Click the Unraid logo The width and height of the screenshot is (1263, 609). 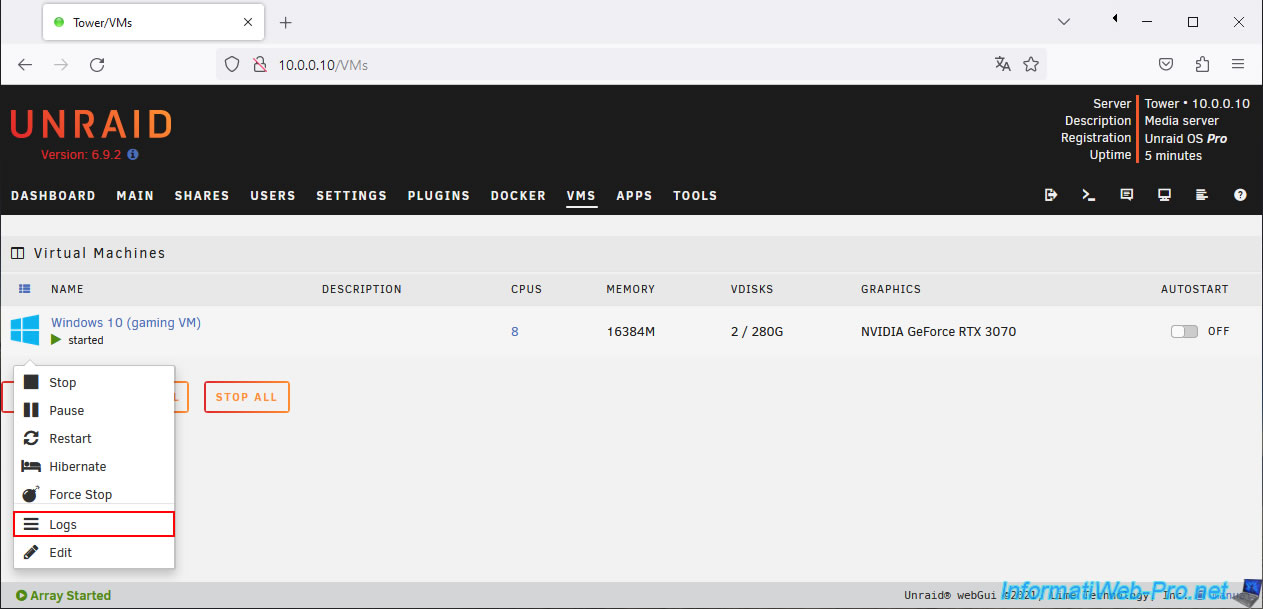point(91,124)
